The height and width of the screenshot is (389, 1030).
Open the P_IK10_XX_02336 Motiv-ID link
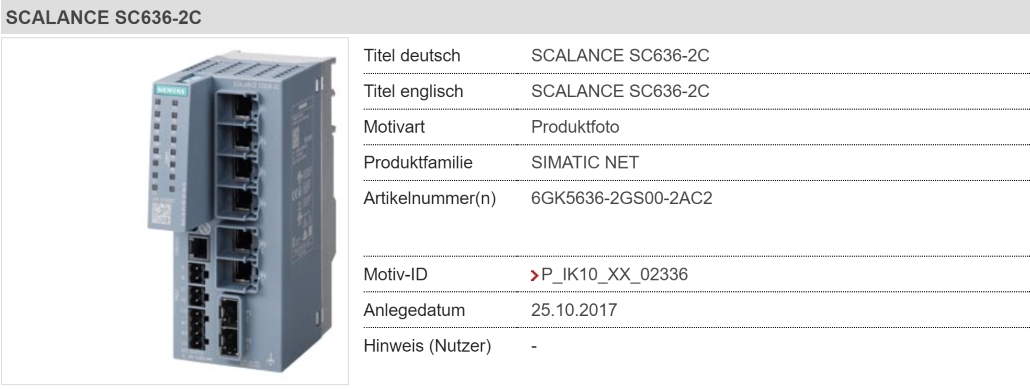pos(614,275)
